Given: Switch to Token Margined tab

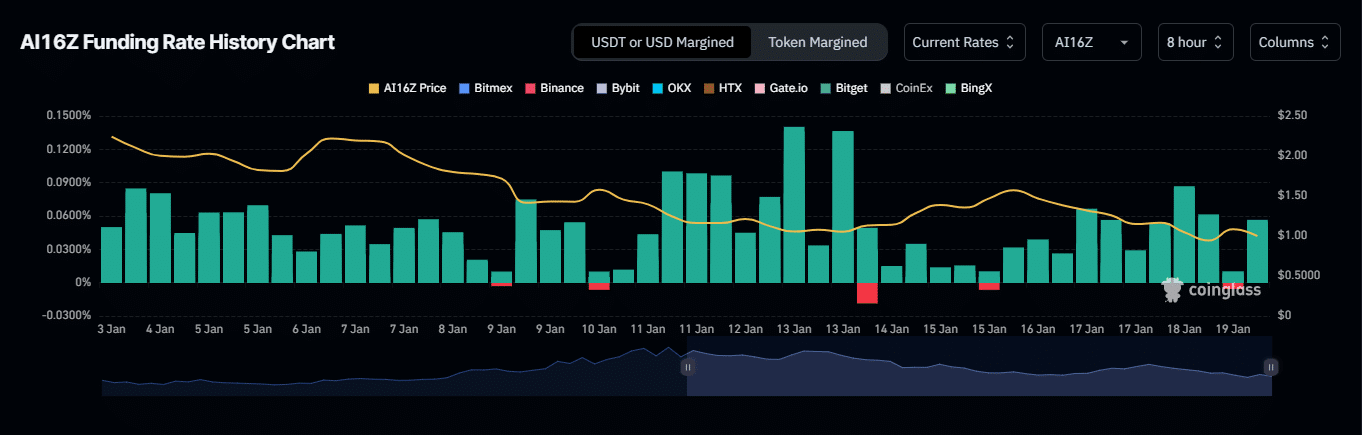Looking at the screenshot, I should (x=817, y=42).
